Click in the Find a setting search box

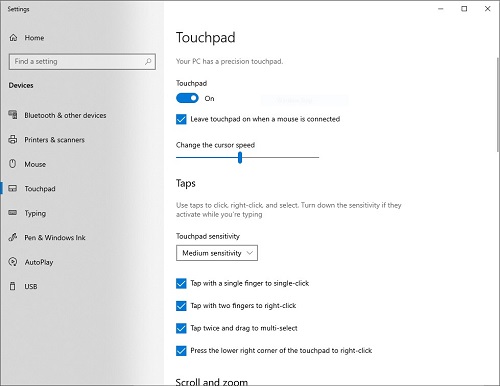click(82, 62)
